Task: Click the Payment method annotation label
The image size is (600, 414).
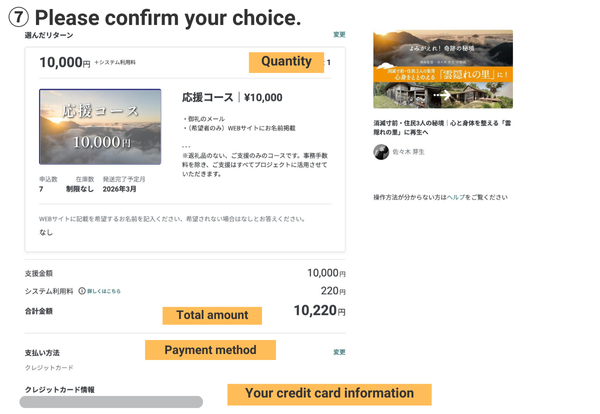Action: tap(210, 350)
